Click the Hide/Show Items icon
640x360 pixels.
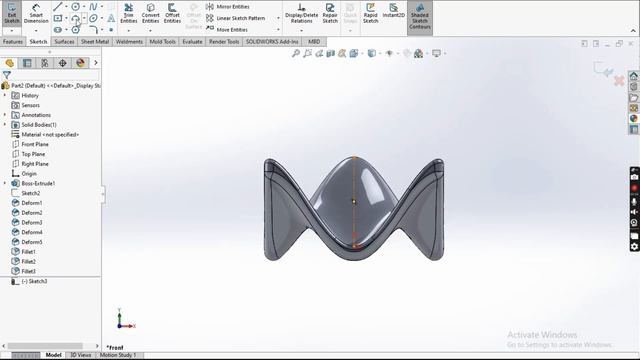389,53
